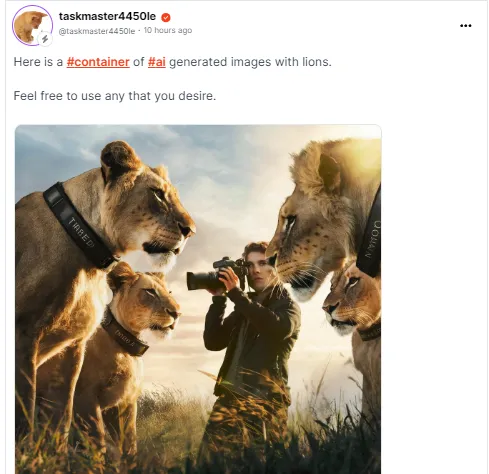The height and width of the screenshot is (474, 489).
Task: Enlarge the AI lion image
Action: tap(198, 299)
